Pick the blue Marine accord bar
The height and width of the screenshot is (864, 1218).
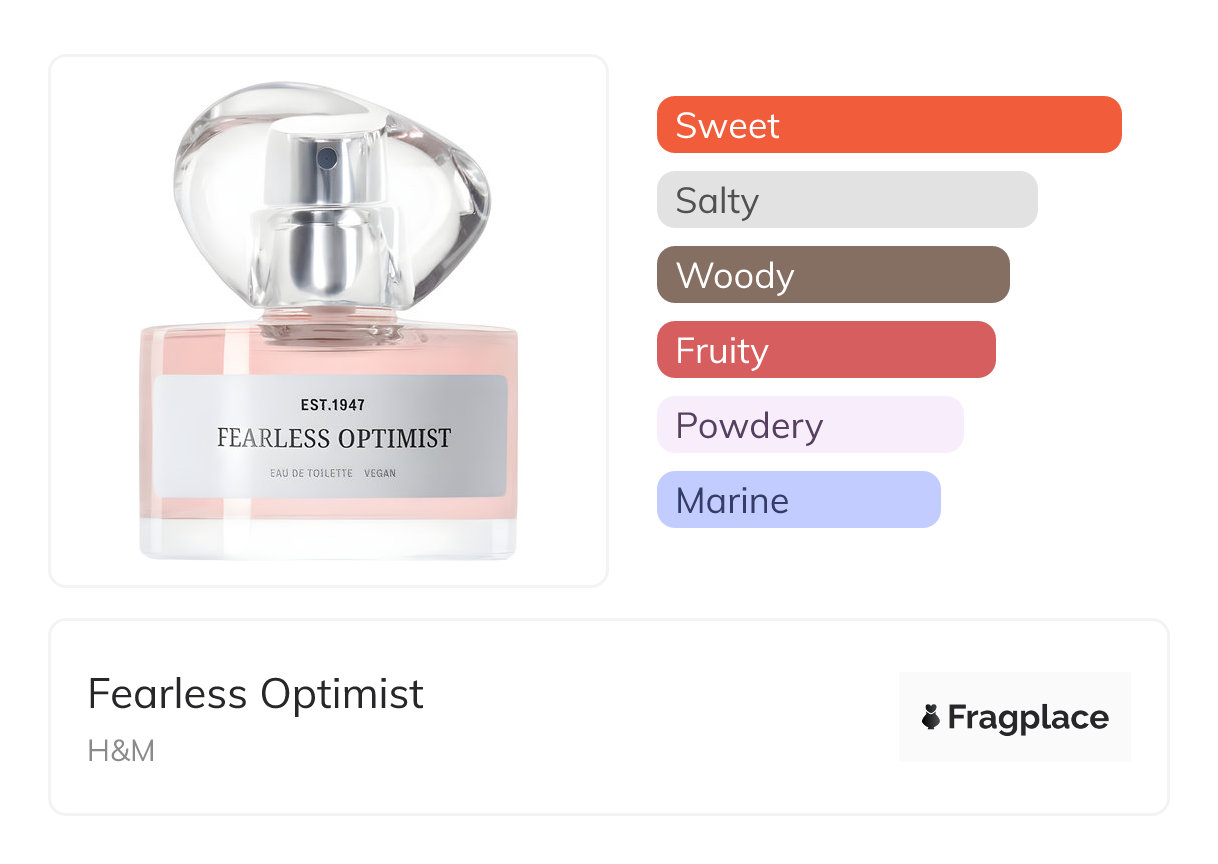tap(798, 500)
